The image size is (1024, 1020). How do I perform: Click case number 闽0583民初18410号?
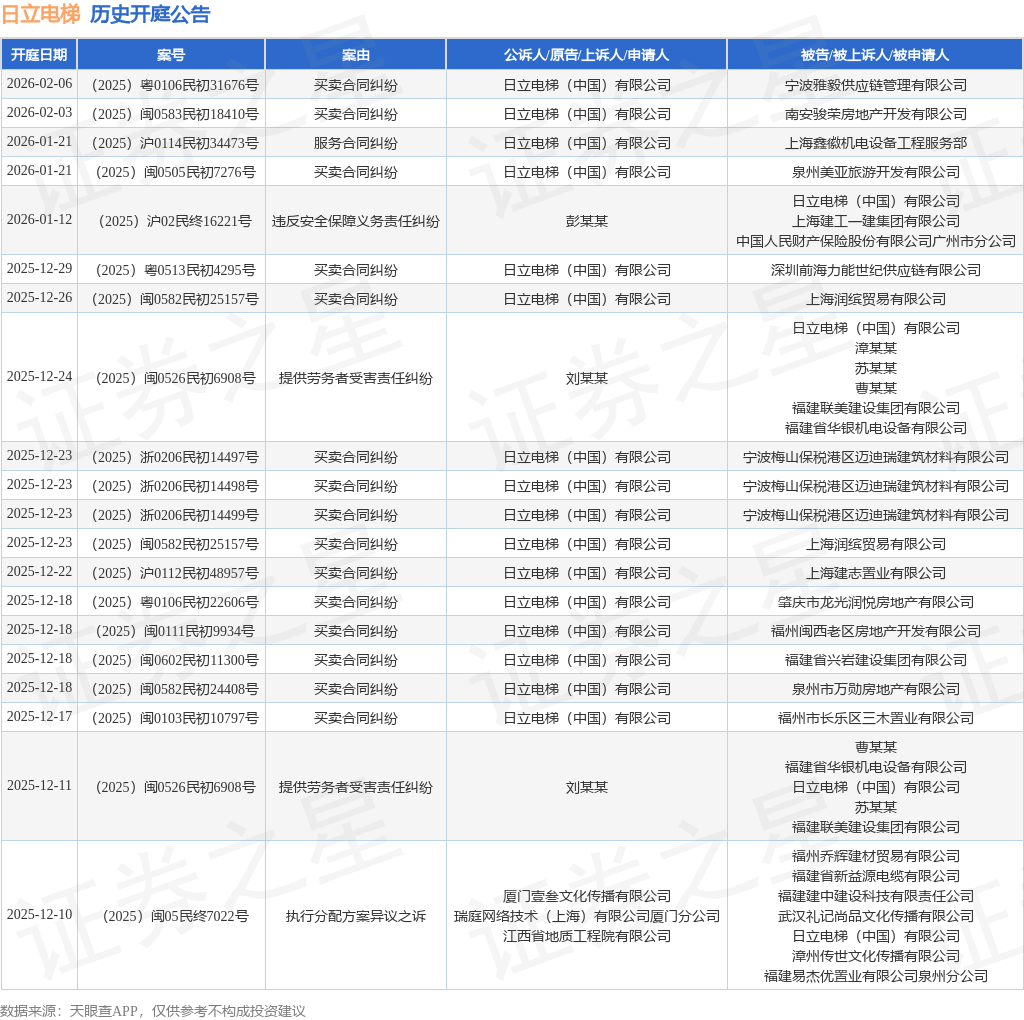(x=199, y=114)
